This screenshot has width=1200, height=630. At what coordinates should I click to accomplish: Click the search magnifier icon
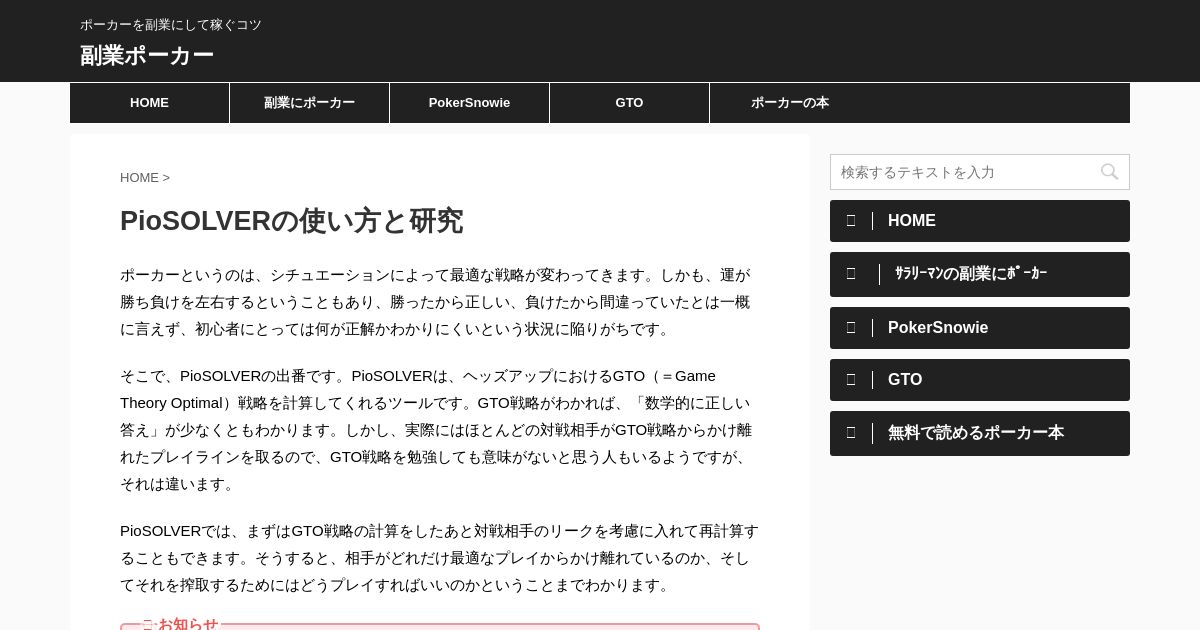coord(1109,172)
